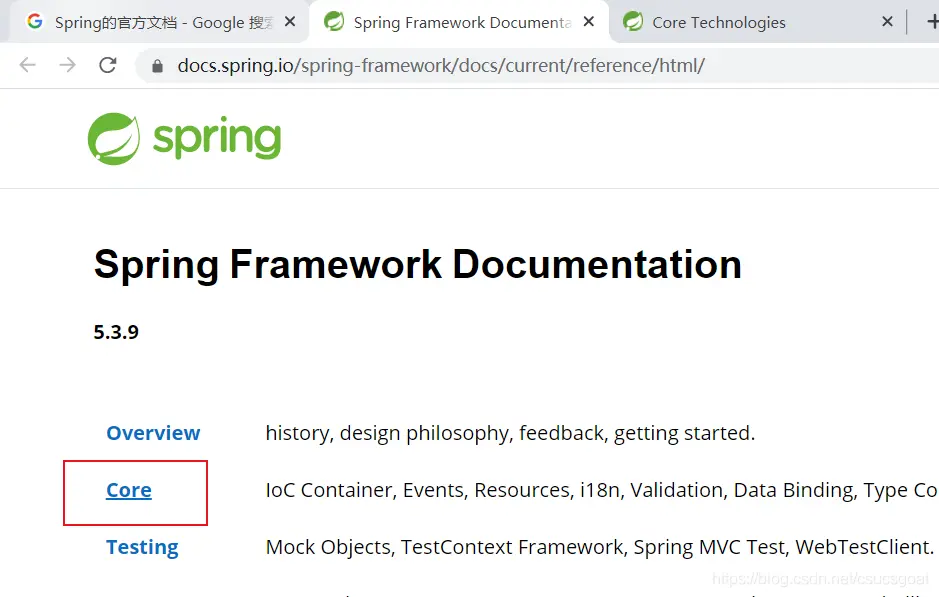Click the green Spring leaf logo

click(113, 138)
